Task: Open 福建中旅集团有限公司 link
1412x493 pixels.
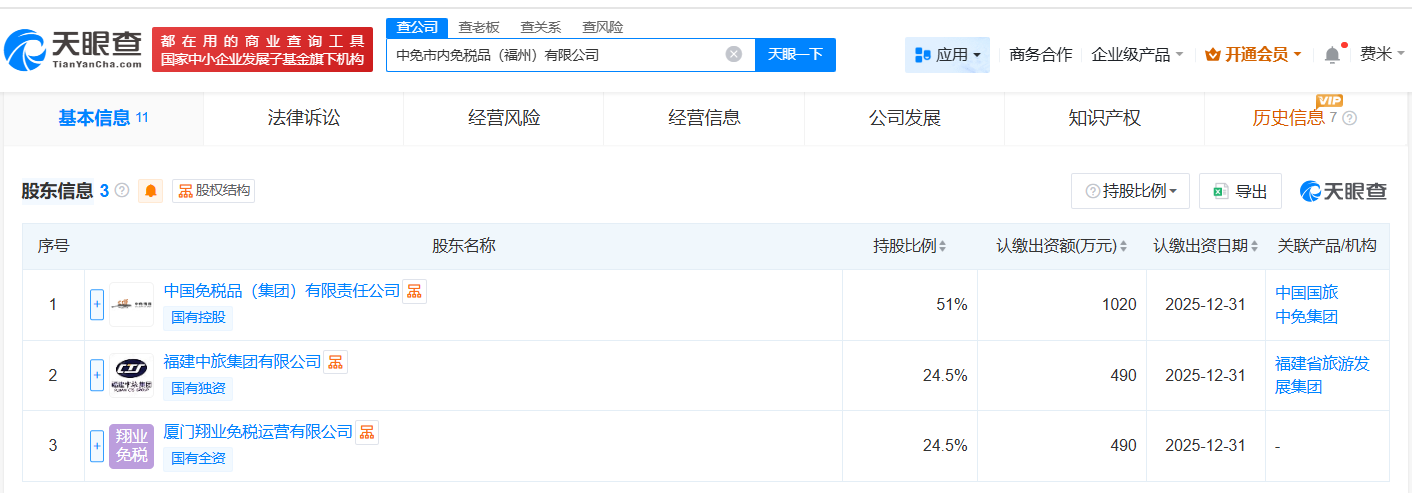Action: [243, 362]
